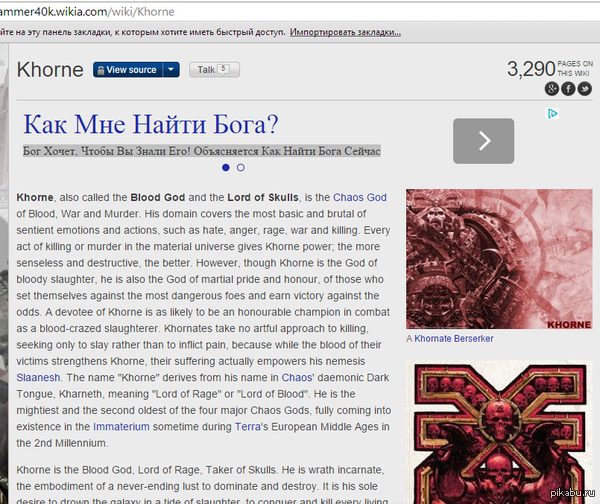Select the second ad carousel dot

[241, 167]
